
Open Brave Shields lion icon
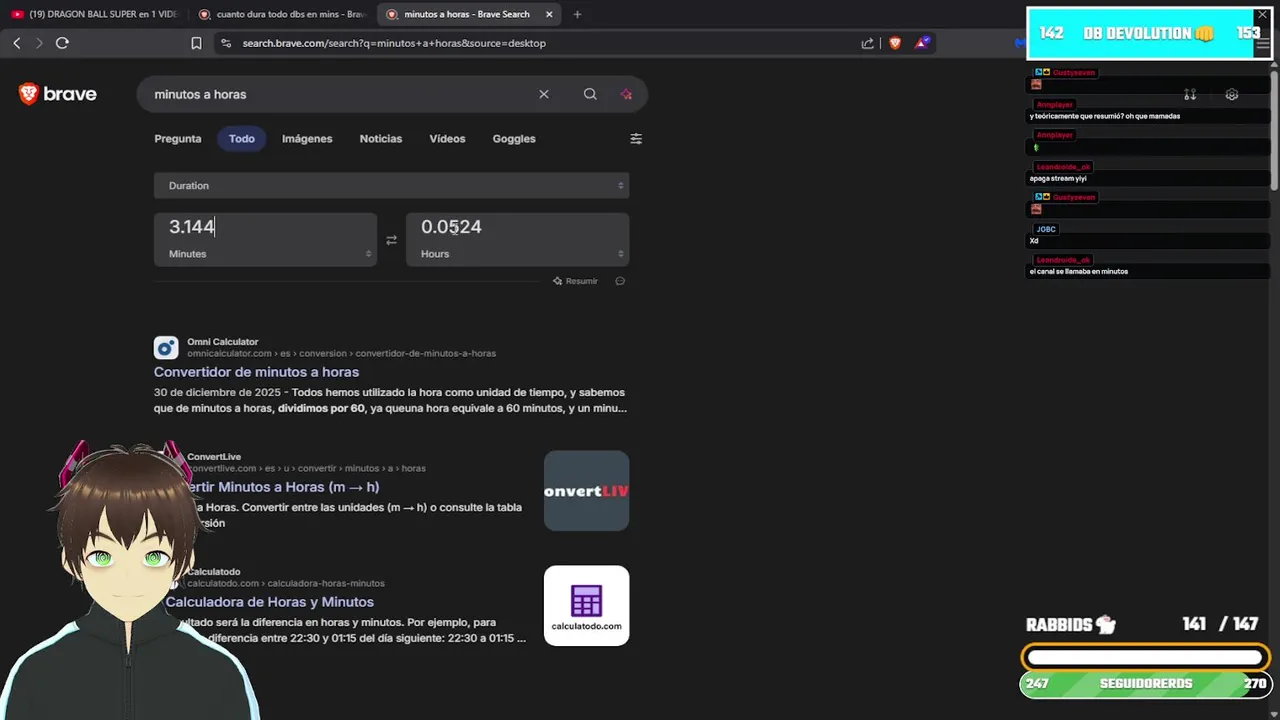tap(895, 43)
